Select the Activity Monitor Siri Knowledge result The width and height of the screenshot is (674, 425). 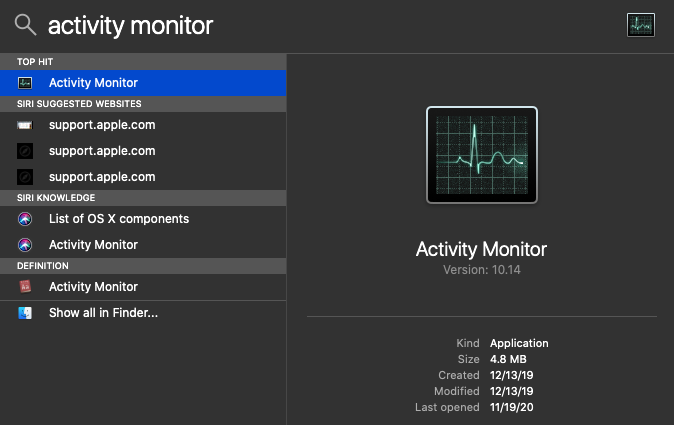pos(143,245)
